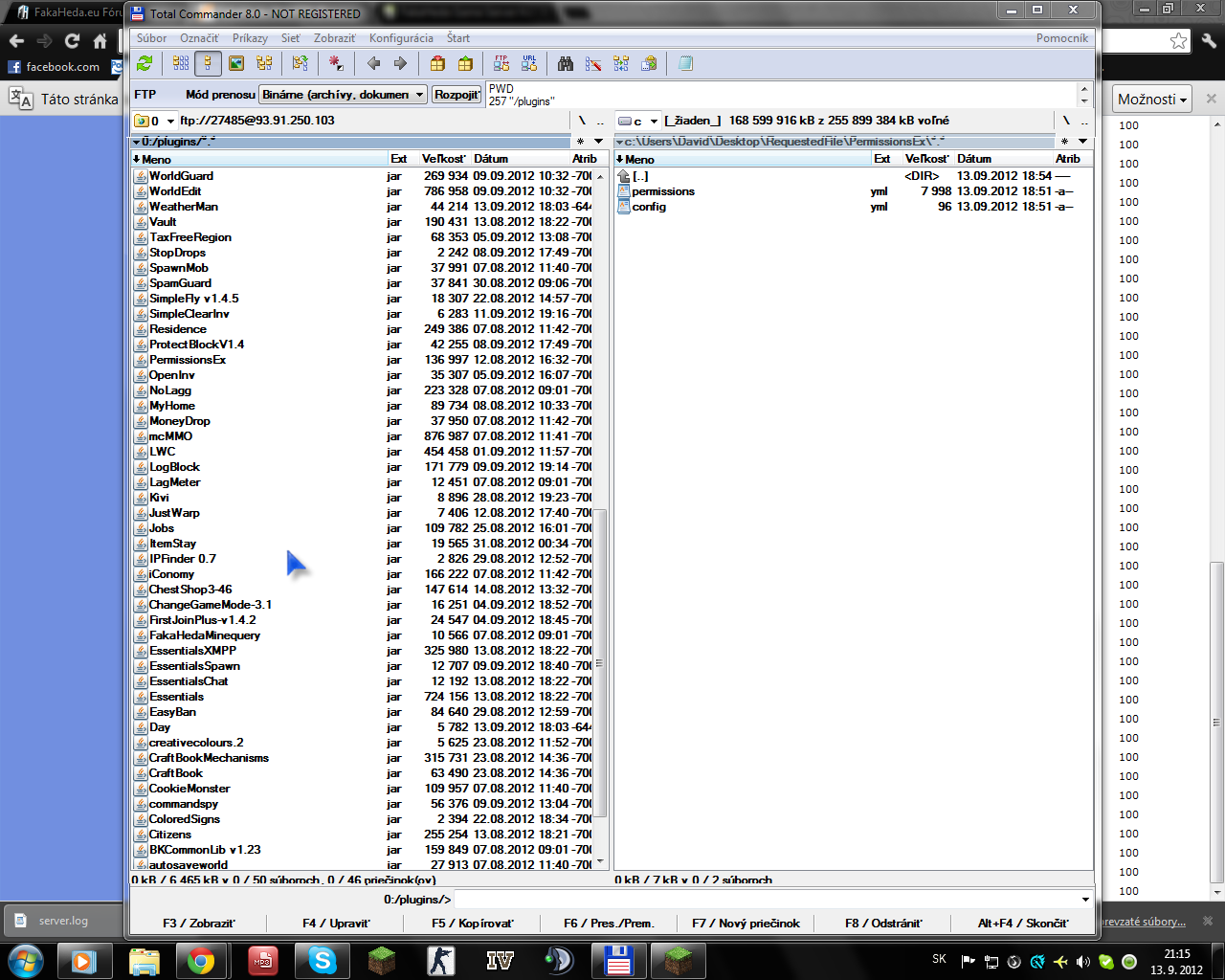Go back with the left arrow icon
Image resolution: width=1225 pixels, height=980 pixels.
(373, 64)
